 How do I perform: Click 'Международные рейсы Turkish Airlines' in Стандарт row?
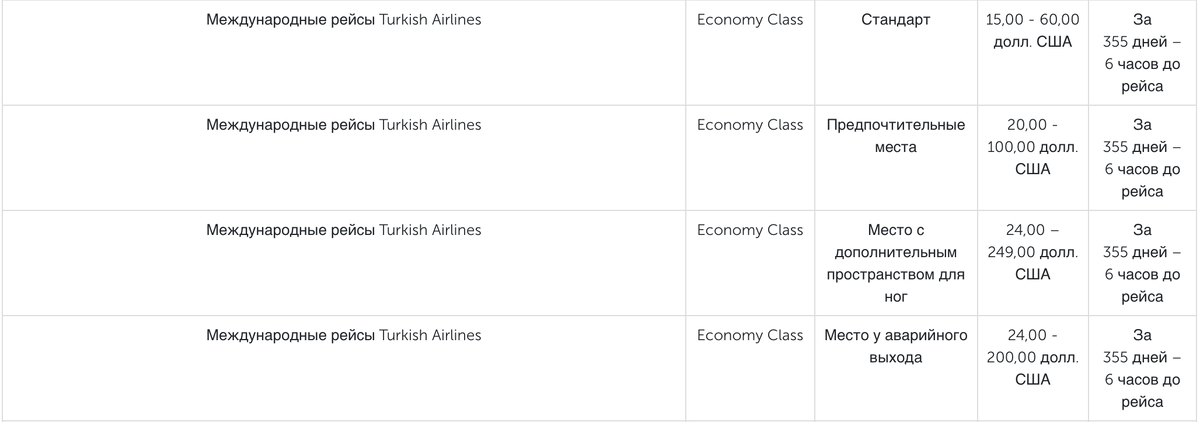[343, 20]
